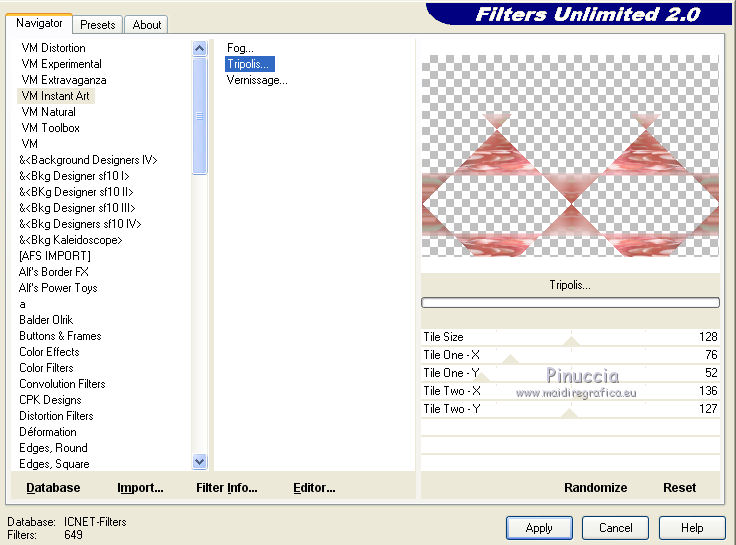Select Balder Olrik category
This screenshot has width=736, height=545.
[46, 320]
